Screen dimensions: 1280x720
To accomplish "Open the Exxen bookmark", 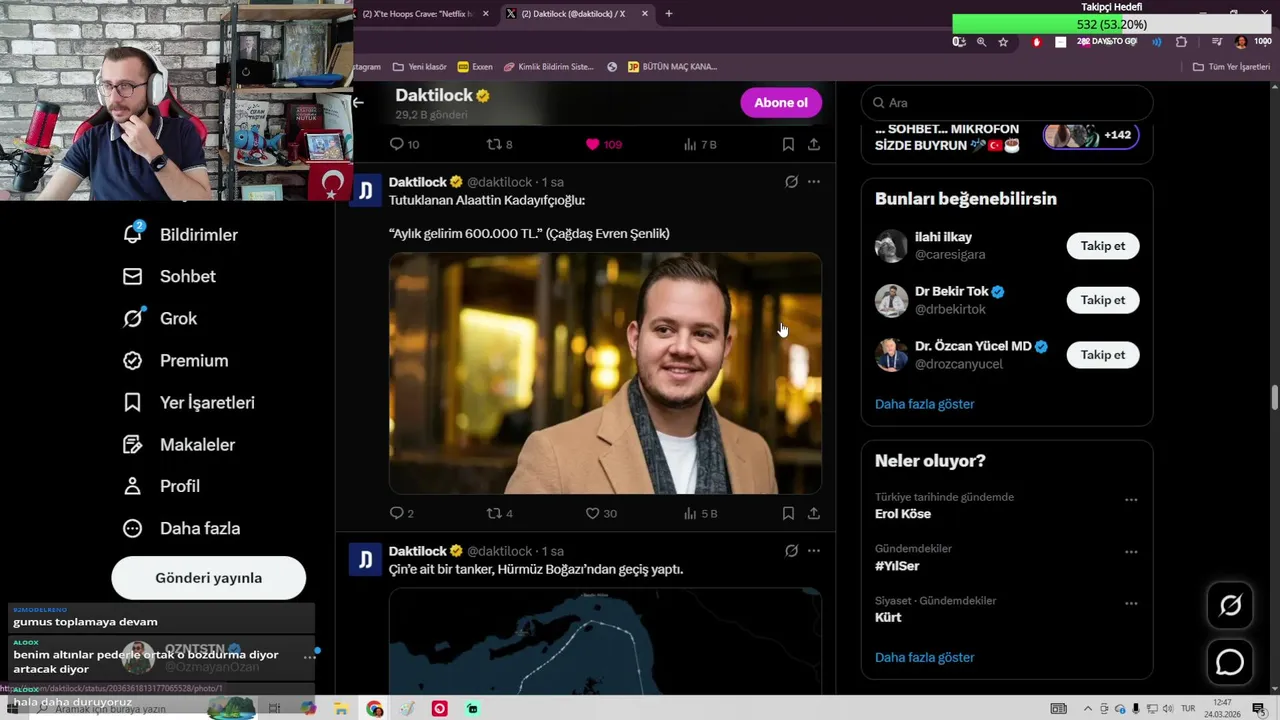I will (x=475, y=67).
